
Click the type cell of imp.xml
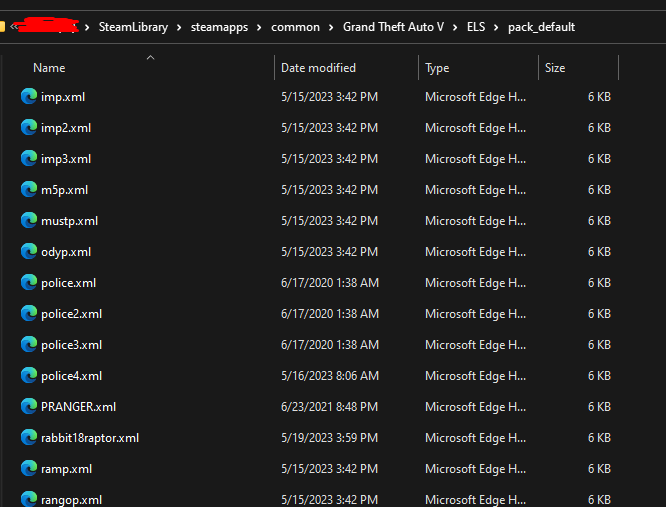coord(475,97)
